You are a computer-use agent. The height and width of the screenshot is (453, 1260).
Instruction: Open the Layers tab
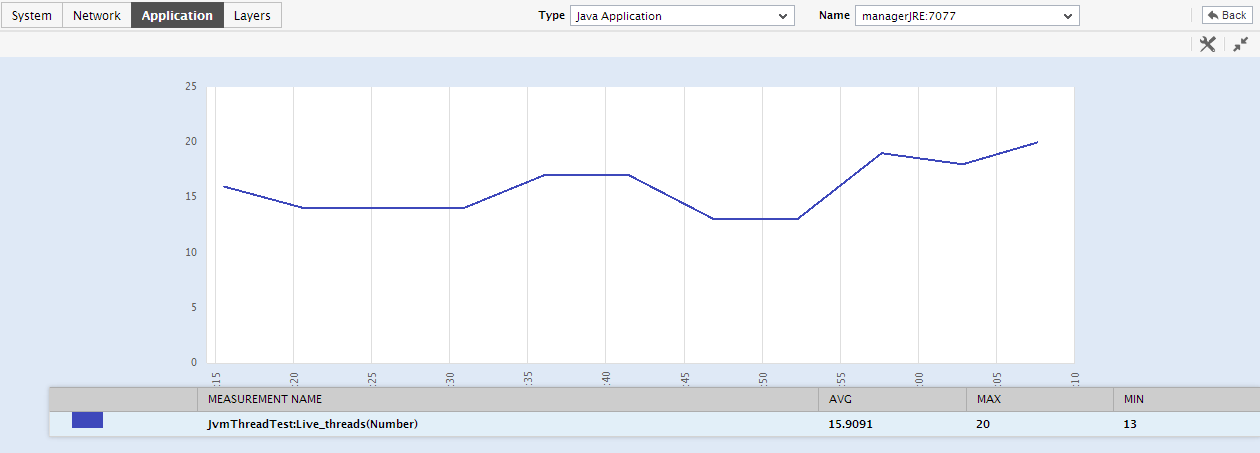252,15
